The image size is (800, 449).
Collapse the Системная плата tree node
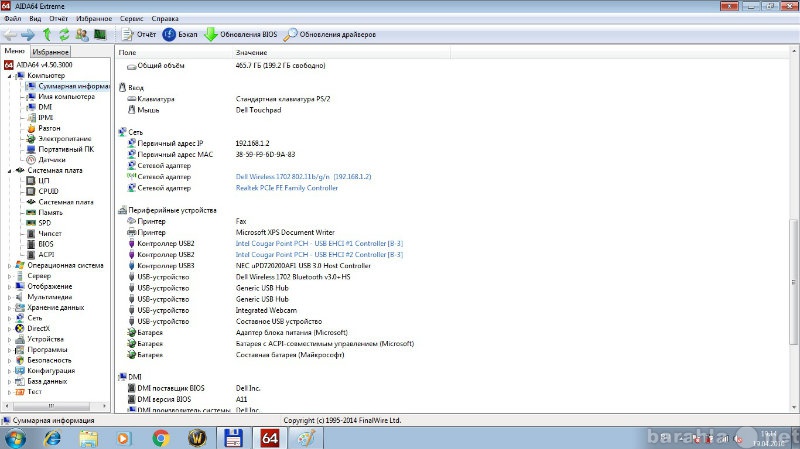[9, 170]
